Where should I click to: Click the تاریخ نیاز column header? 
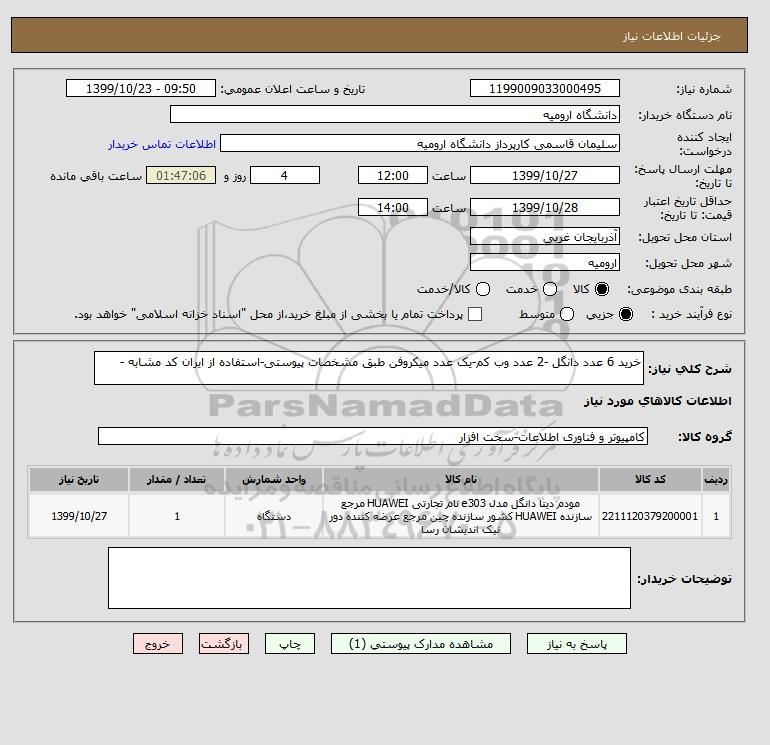(x=79, y=479)
